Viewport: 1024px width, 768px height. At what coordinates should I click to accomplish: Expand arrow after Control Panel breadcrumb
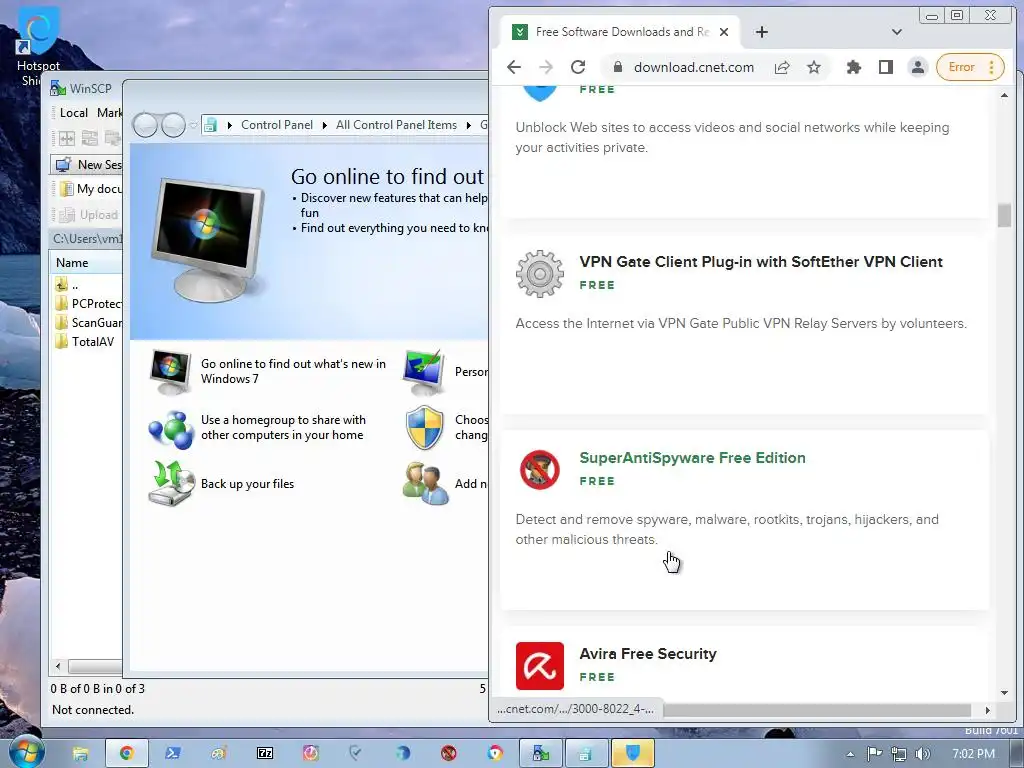tap(325, 125)
